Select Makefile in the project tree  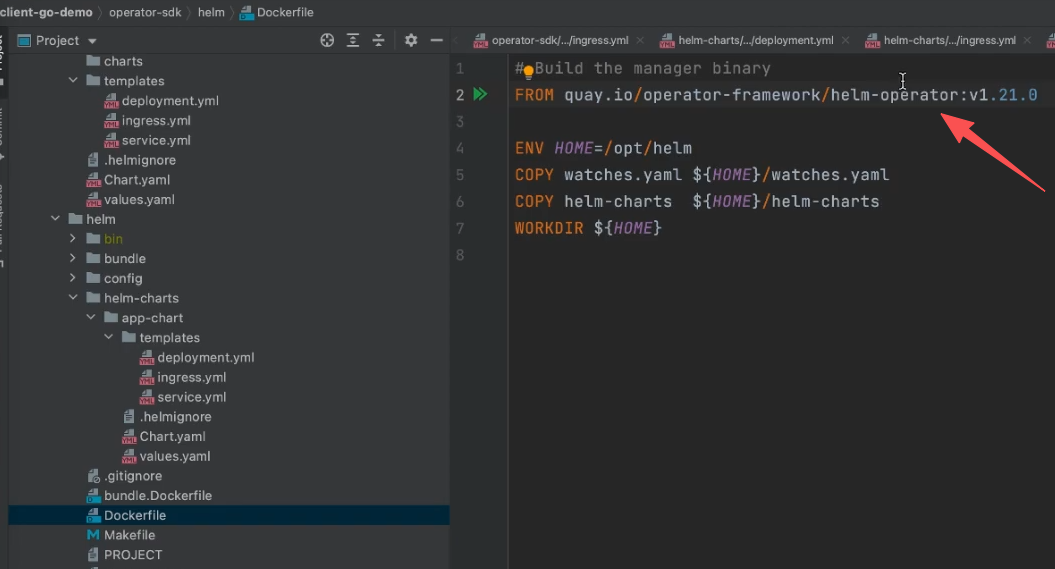coord(131,535)
